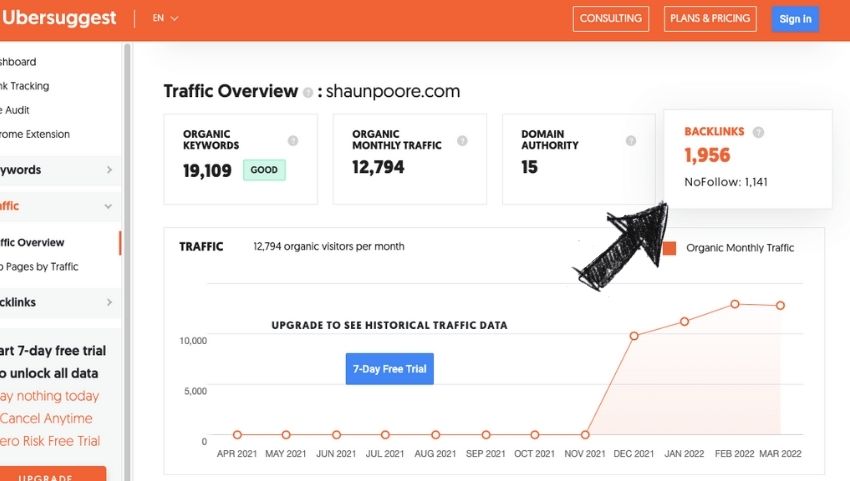
Task: Open the EN language dropdown
Action: pyautogui.click(x=165, y=18)
